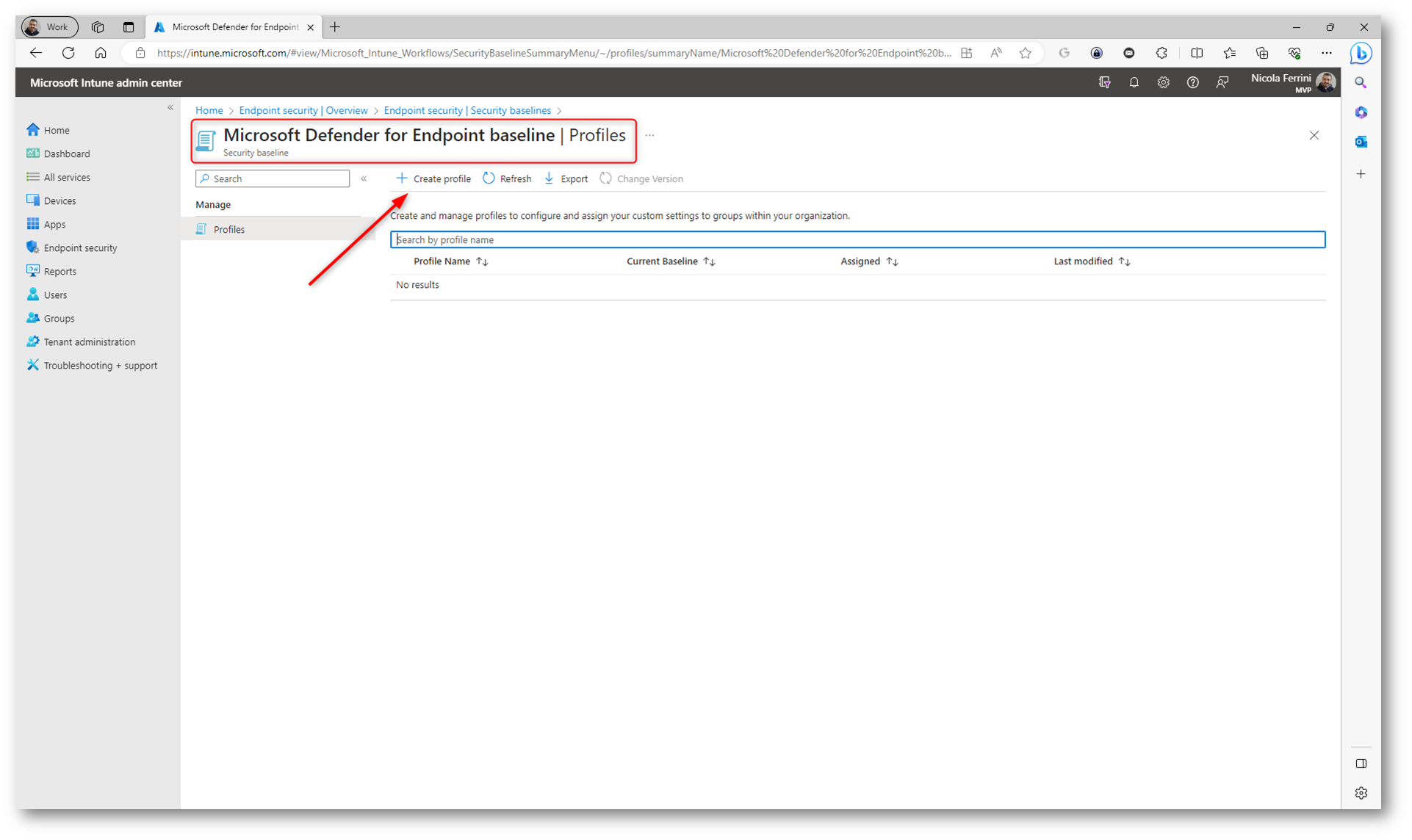Sort by Profile Name column
The height and width of the screenshot is (840, 1412).
(x=451, y=261)
